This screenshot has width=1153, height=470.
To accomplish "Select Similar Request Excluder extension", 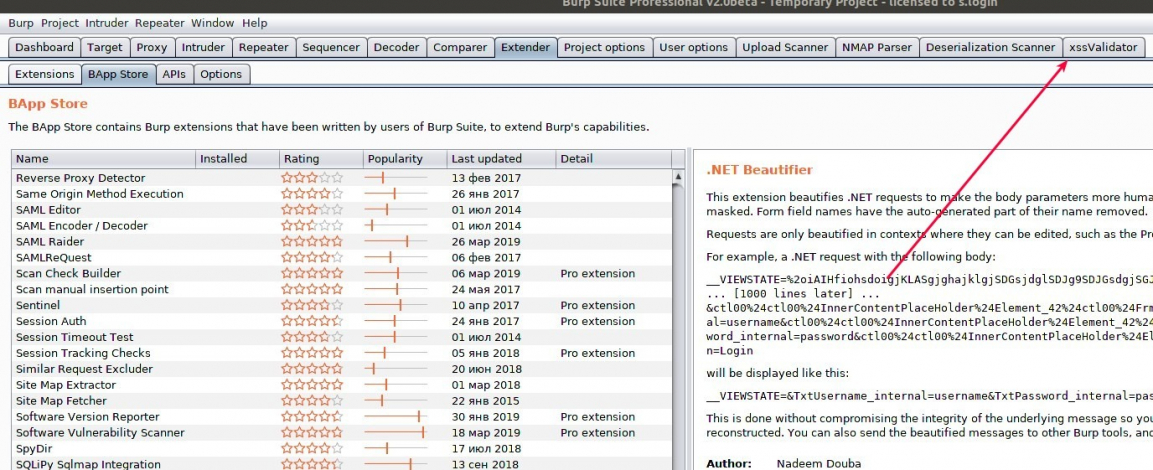I will click(x=341, y=369).
